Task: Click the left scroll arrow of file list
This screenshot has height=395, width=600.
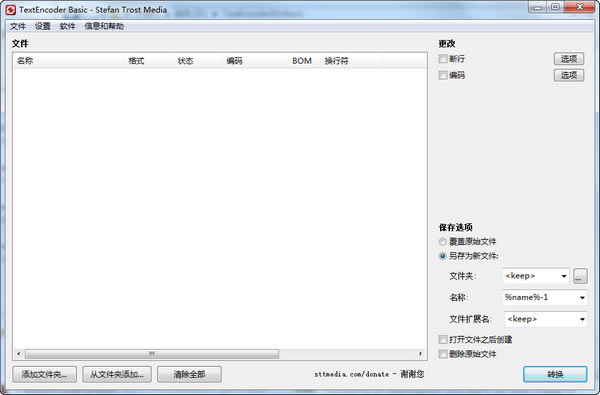Action: pos(19,354)
